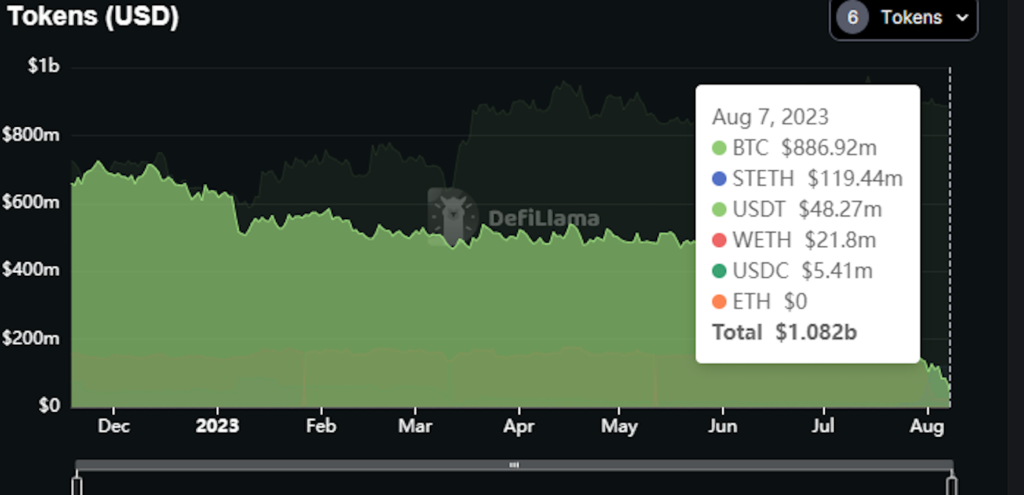Click the USDT value '$48.27m'
Screen dimensions: 1024x495
(840, 210)
